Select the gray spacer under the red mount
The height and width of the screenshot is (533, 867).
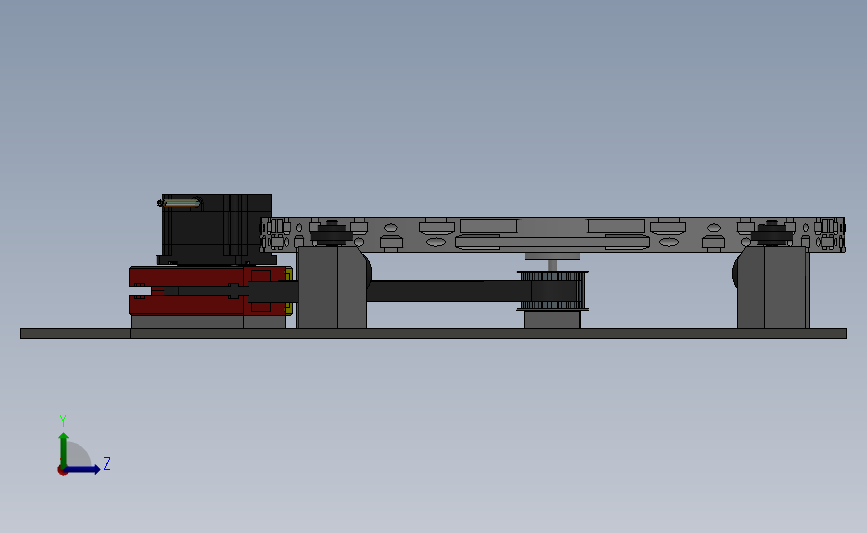tap(208, 322)
